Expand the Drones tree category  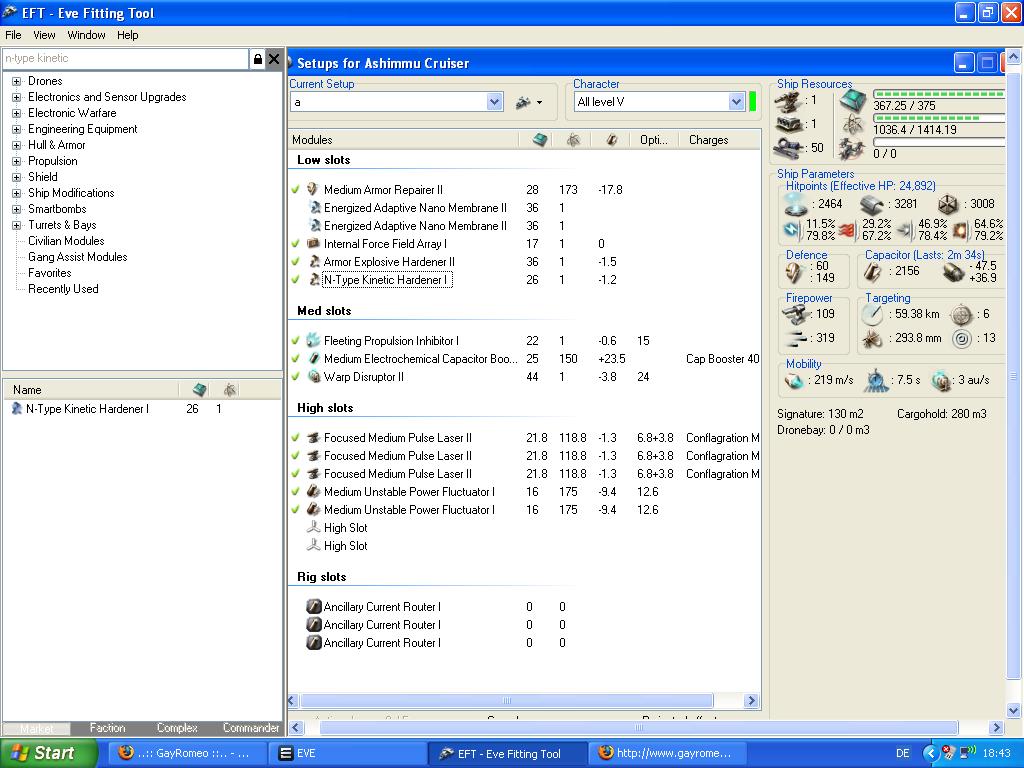[16, 82]
